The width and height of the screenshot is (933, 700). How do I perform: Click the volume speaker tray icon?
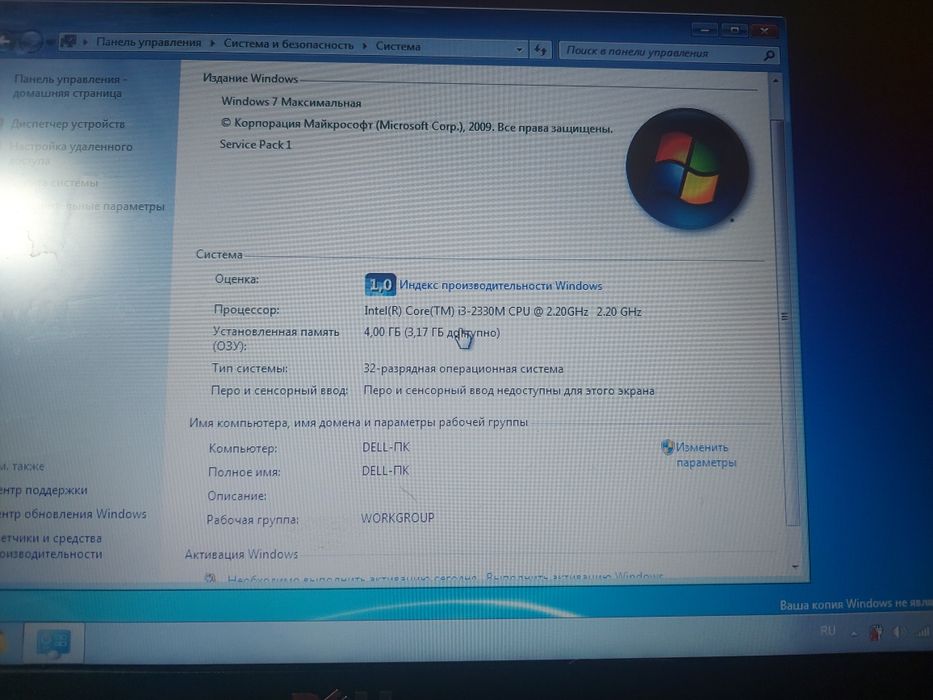pyautogui.click(x=898, y=633)
